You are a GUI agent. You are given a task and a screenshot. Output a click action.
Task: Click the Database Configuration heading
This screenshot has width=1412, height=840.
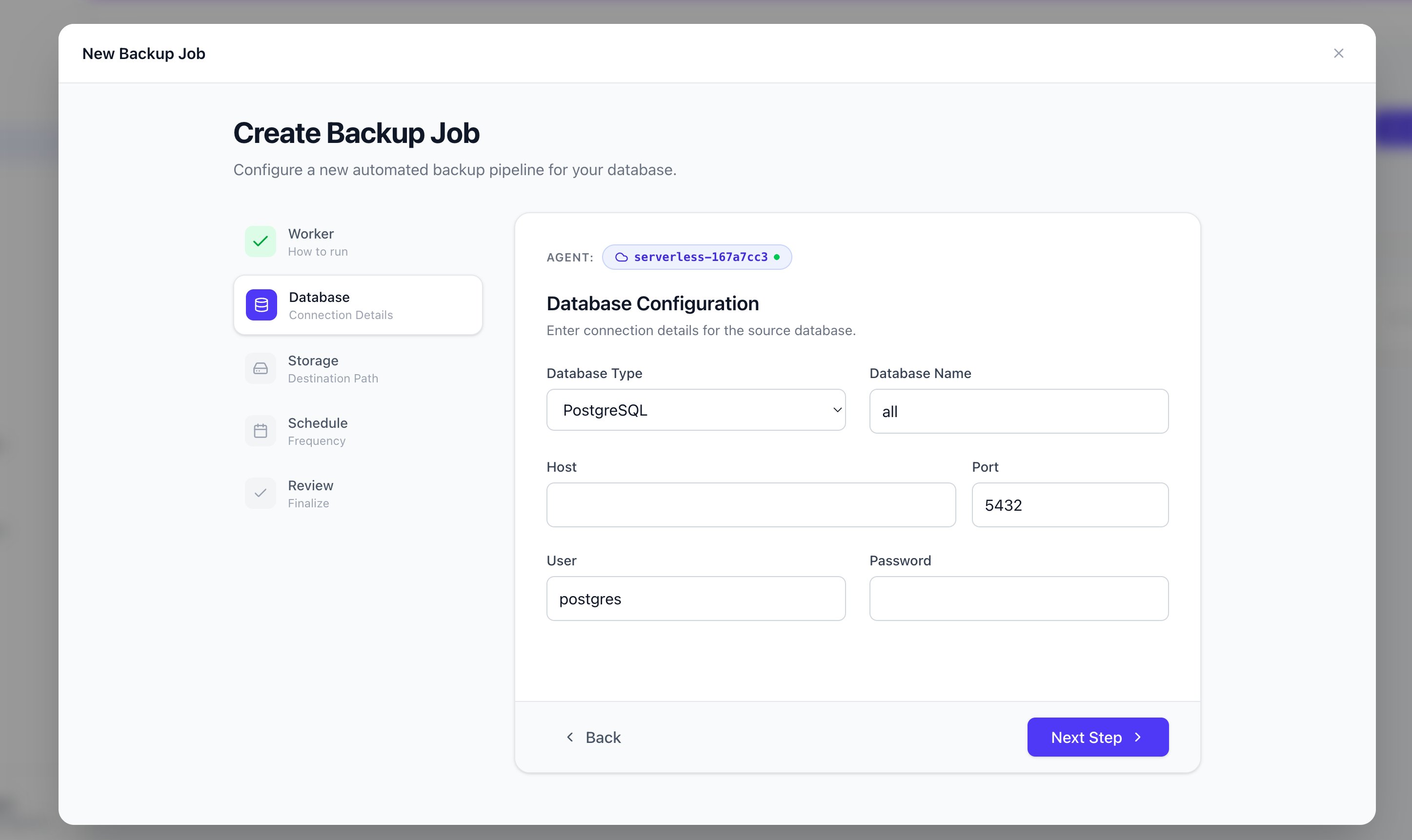point(652,303)
